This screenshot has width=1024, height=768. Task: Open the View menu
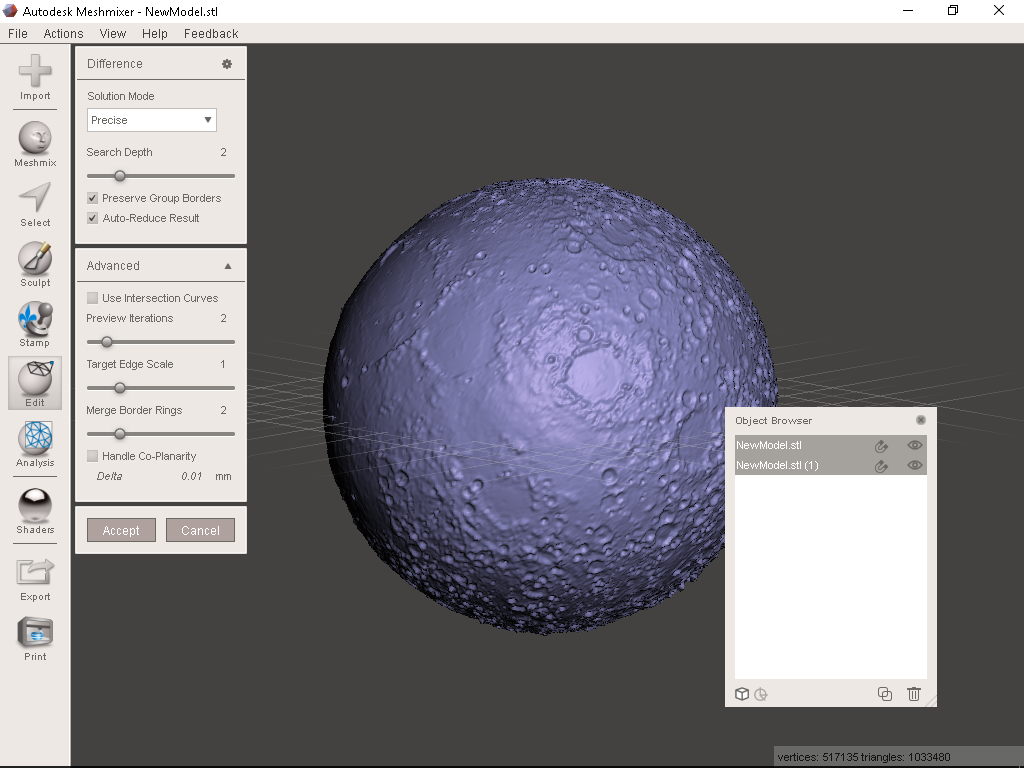112,33
